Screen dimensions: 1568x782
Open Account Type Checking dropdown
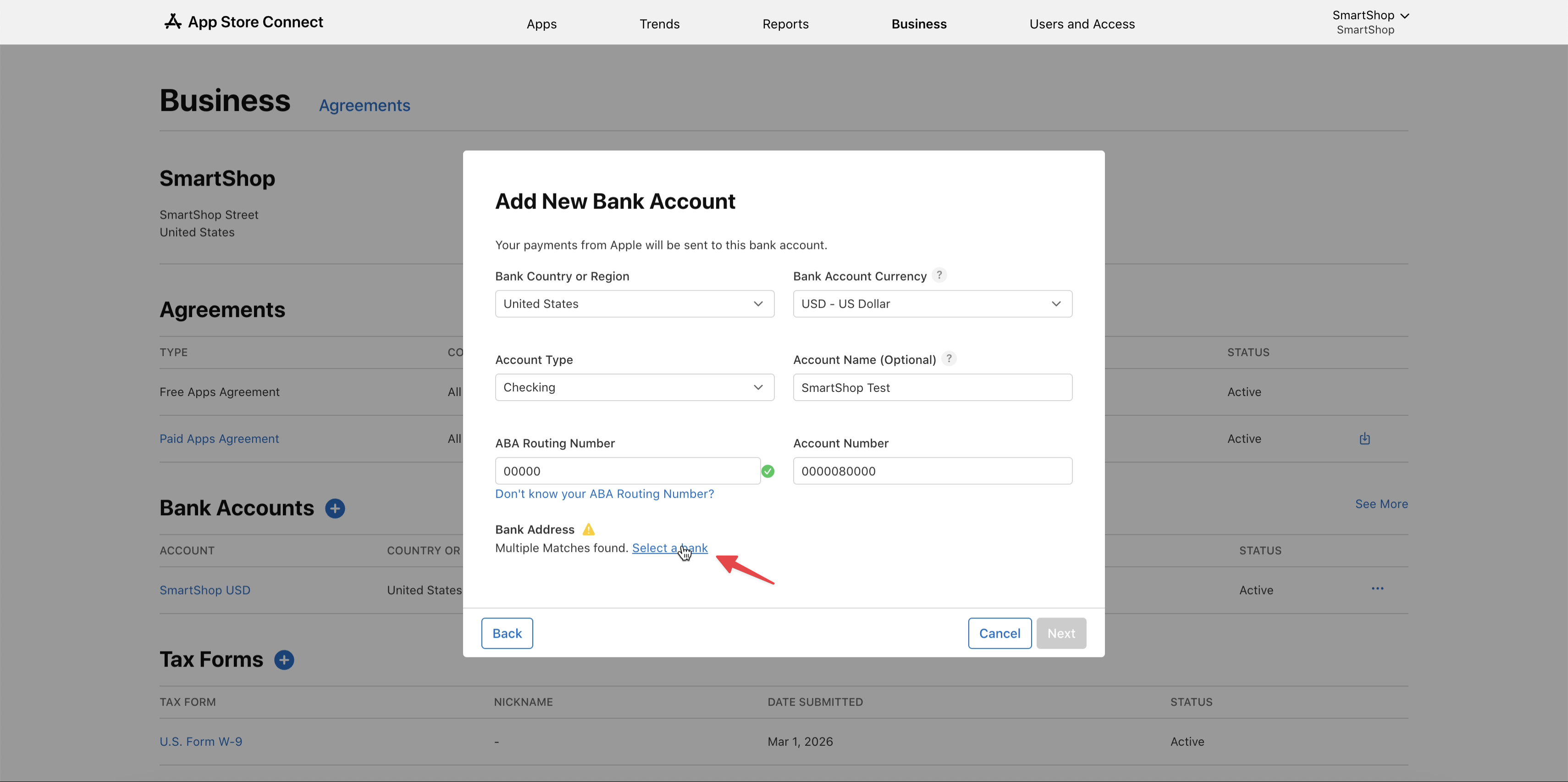(634, 387)
